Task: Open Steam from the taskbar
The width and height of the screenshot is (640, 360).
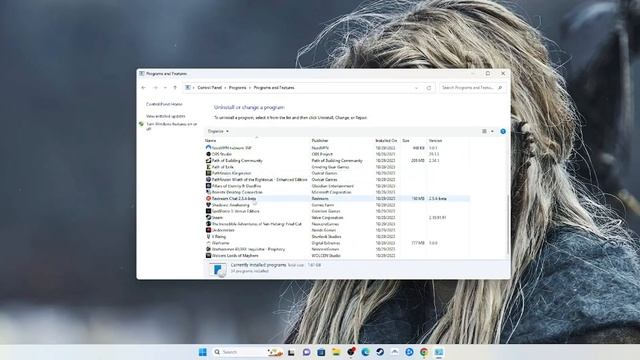Action: [380, 352]
